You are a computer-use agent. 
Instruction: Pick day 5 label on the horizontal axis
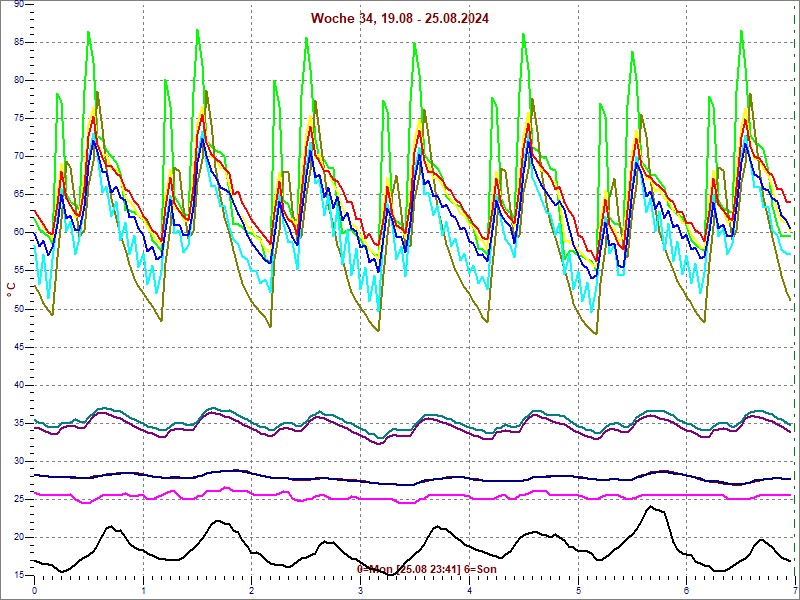tap(579, 591)
